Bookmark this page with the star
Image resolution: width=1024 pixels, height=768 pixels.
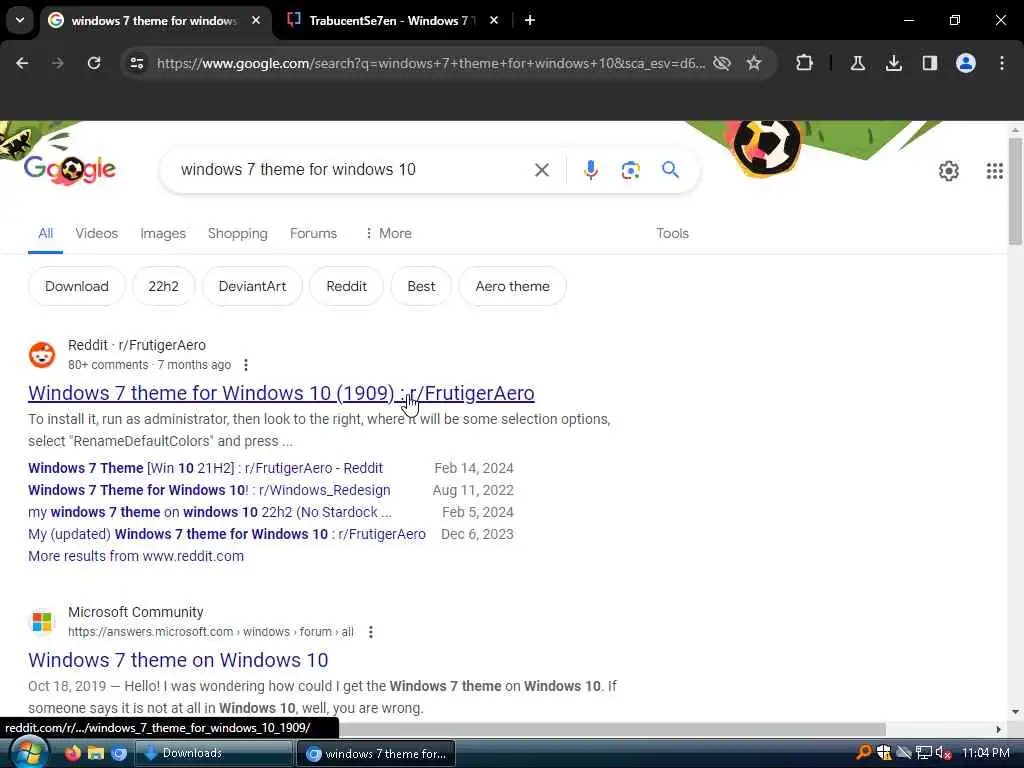[x=754, y=63]
